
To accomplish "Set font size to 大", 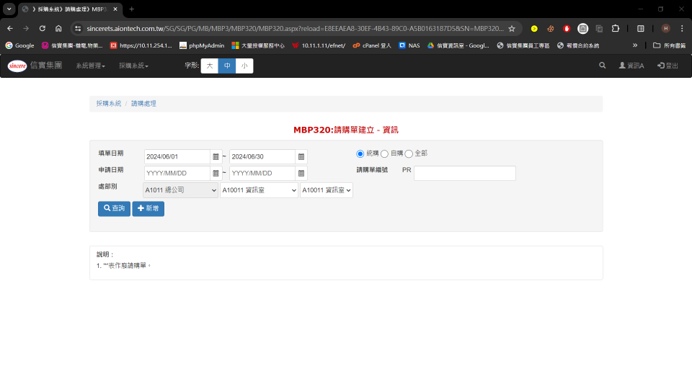I will tap(210, 66).
